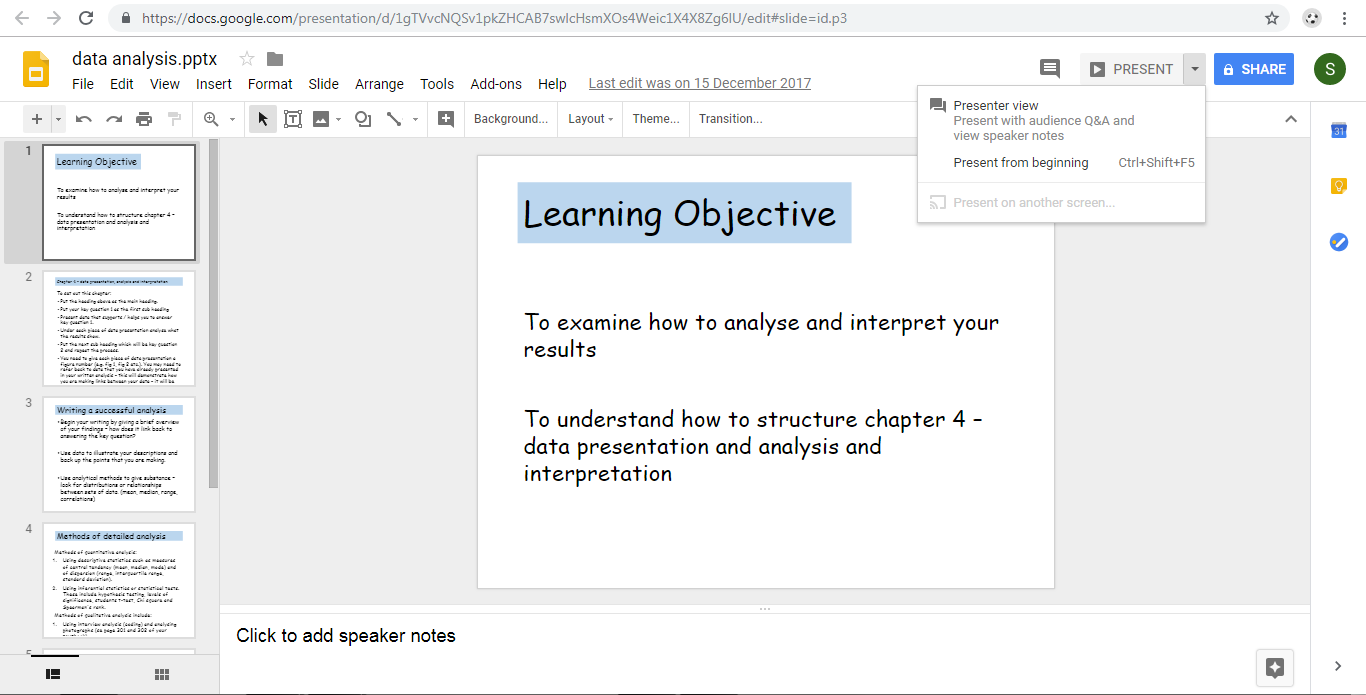Open comment history speech bubble icon

tap(1050, 69)
